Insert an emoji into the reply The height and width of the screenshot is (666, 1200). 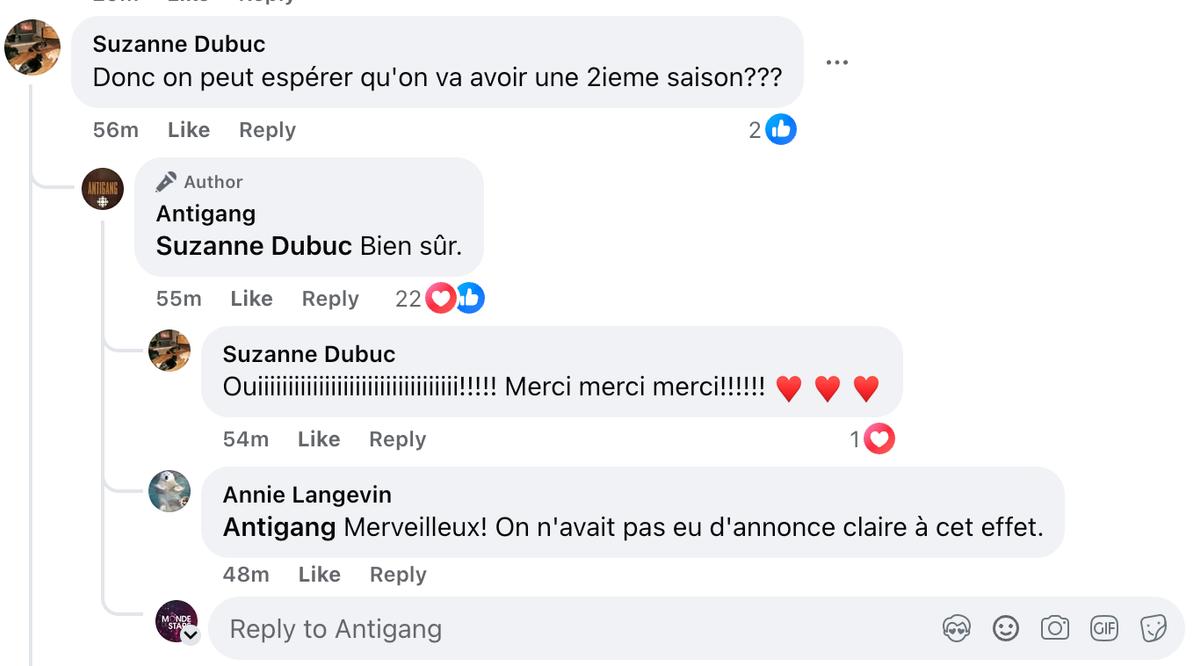[1006, 628]
